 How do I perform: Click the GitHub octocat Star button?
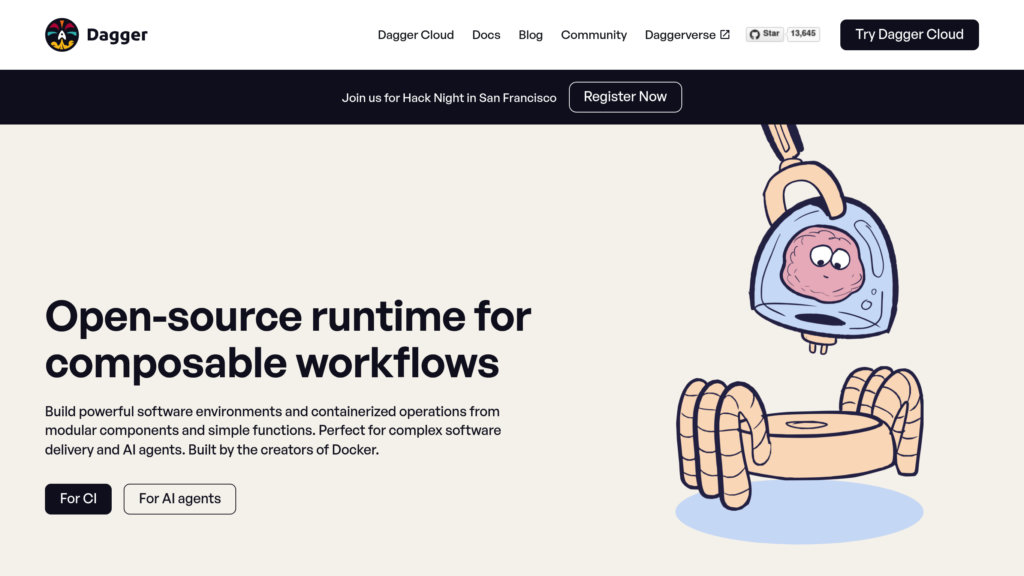(x=764, y=34)
